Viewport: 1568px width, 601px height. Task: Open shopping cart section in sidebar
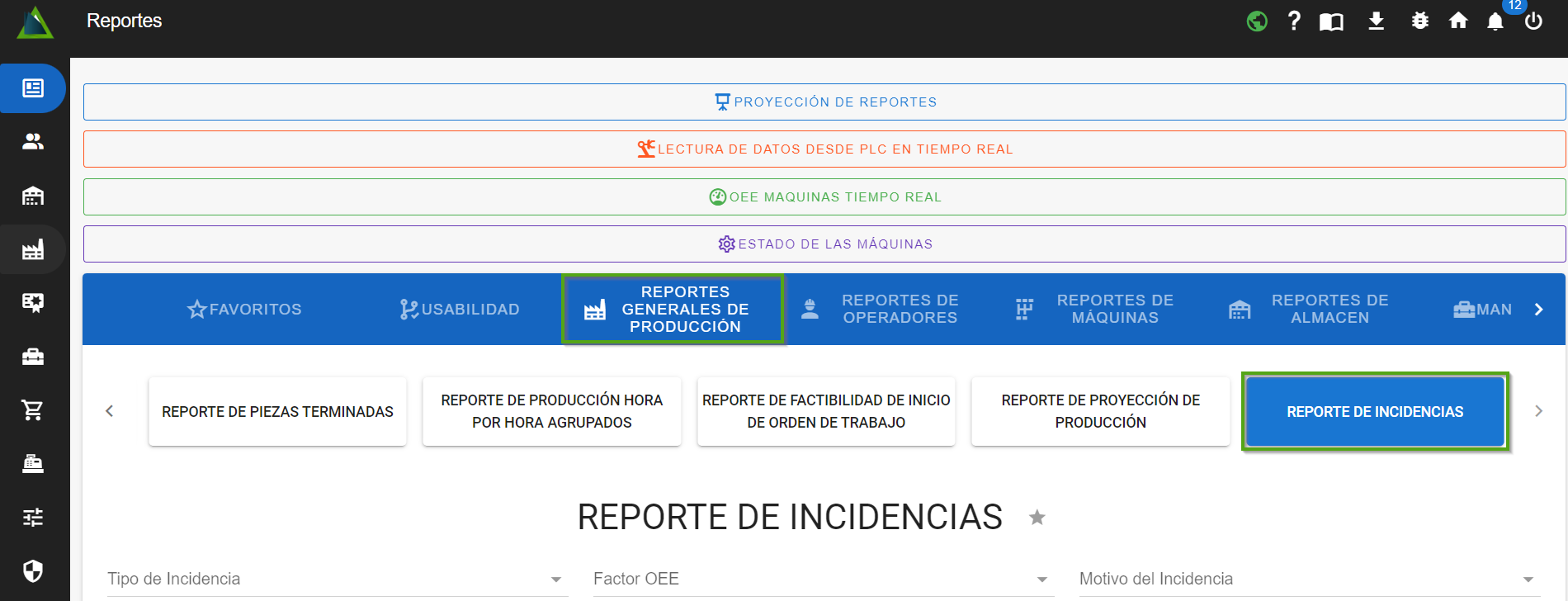click(x=33, y=409)
